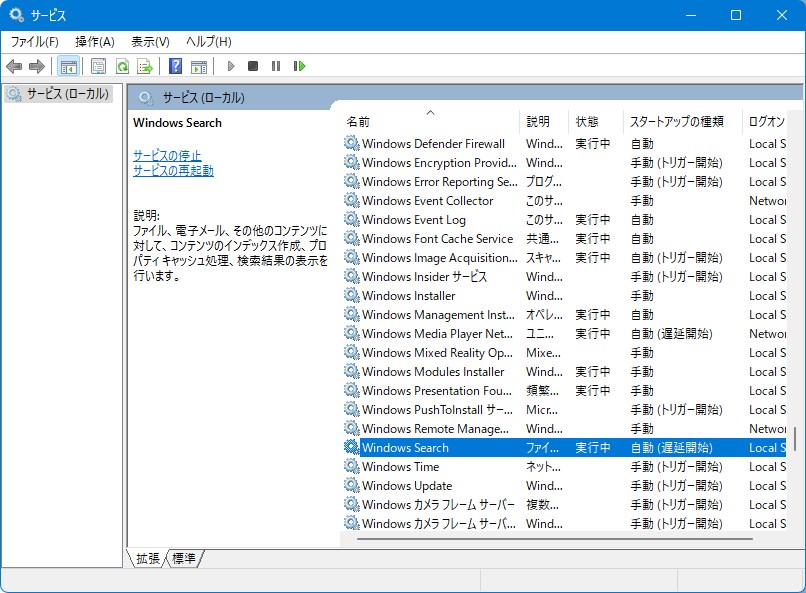Image resolution: width=806 pixels, height=593 pixels.
Task: Click the vertical scrollbar thumb in services list
Action: click(796, 440)
